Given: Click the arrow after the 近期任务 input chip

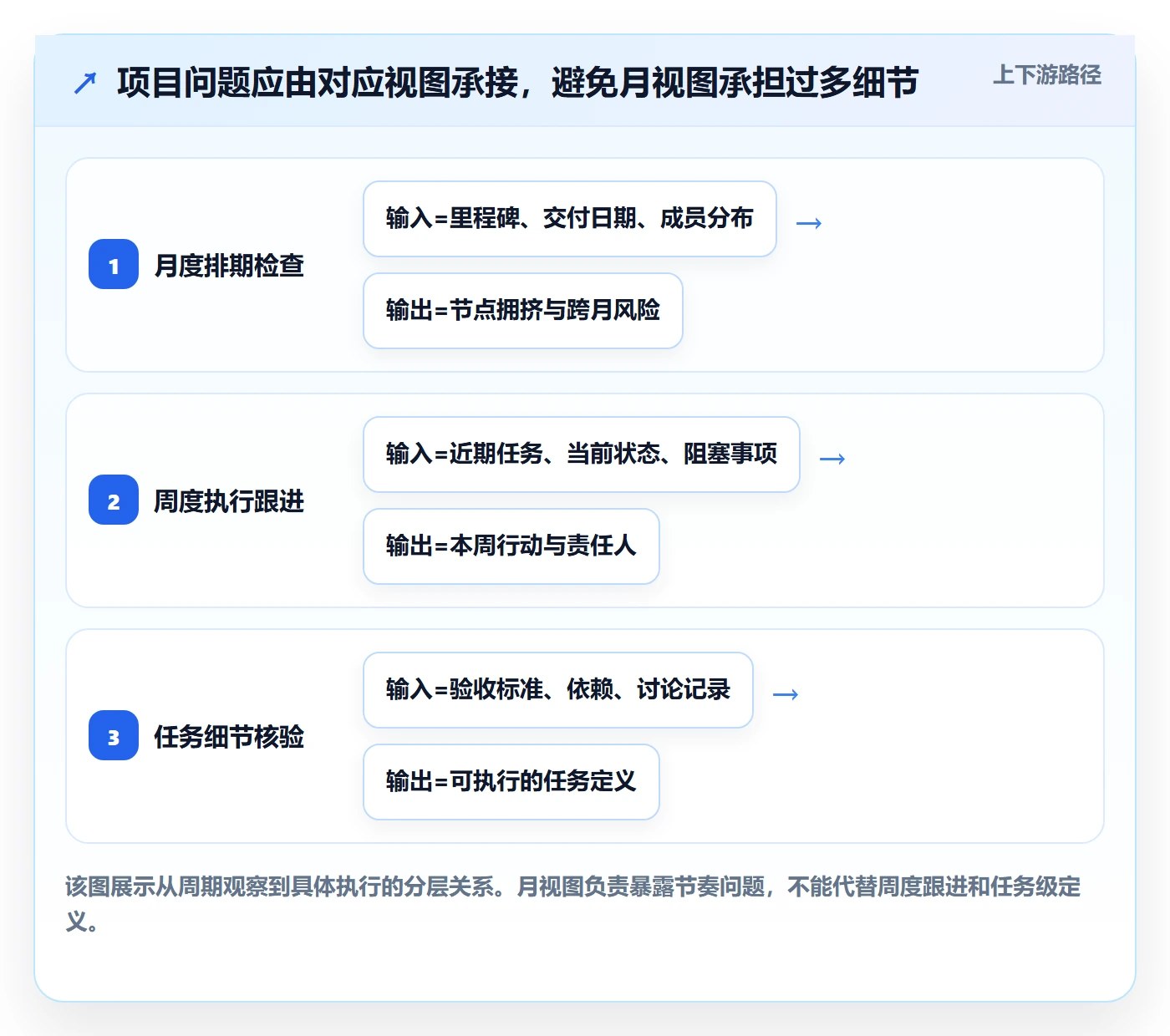Looking at the screenshot, I should click(832, 458).
